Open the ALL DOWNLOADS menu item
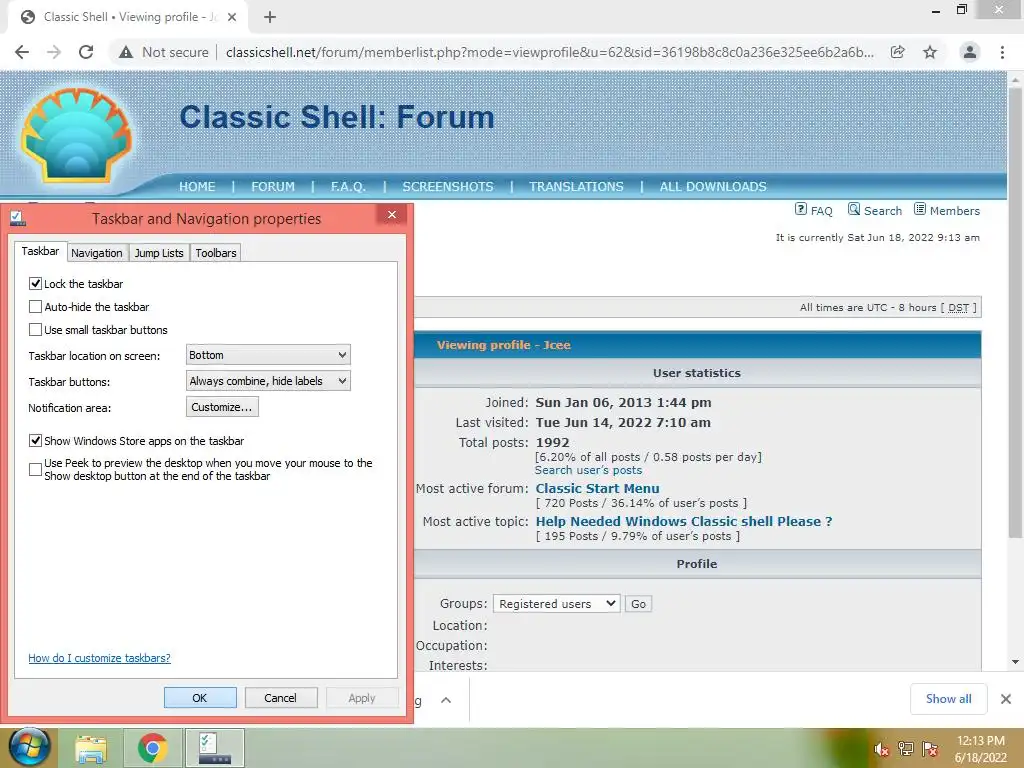Image resolution: width=1024 pixels, height=768 pixels. tap(713, 186)
